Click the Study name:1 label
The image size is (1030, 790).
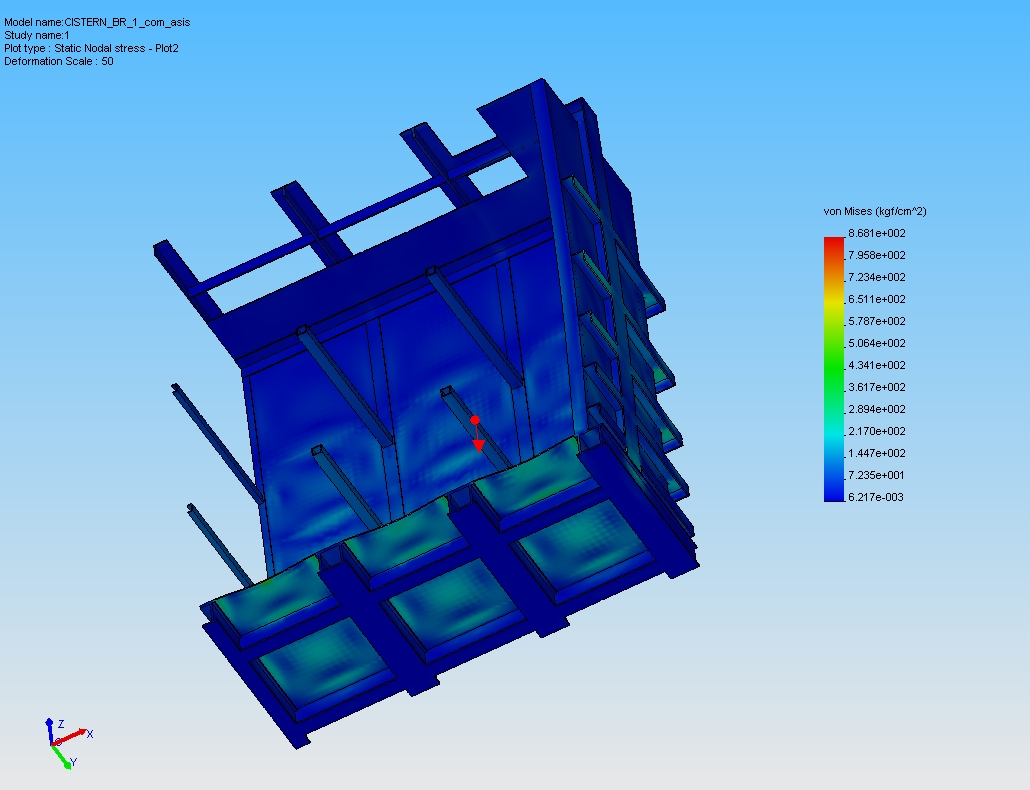[37, 35]
